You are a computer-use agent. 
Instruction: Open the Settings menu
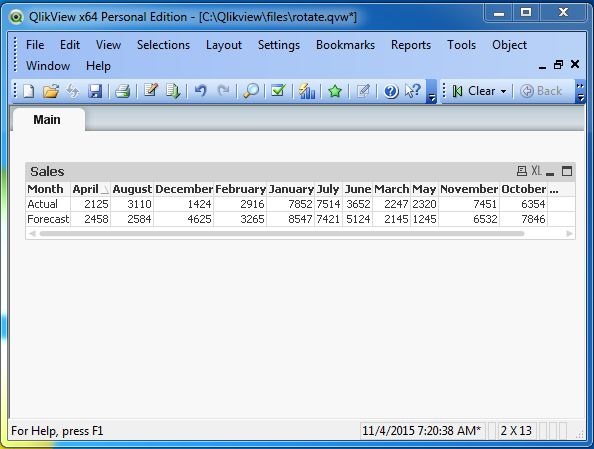pos(279,45)
